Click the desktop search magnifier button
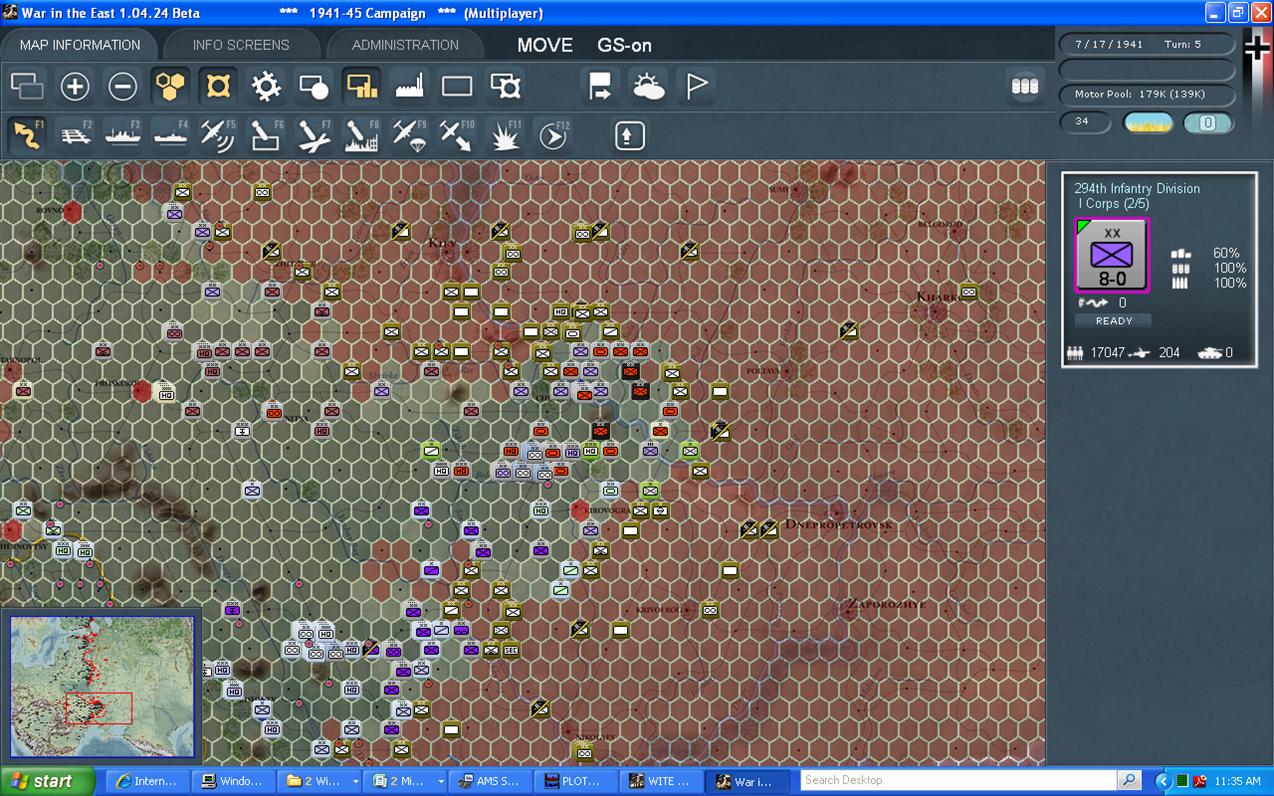This screenshot has width=1274, height=796. (x=1129, y=781)
